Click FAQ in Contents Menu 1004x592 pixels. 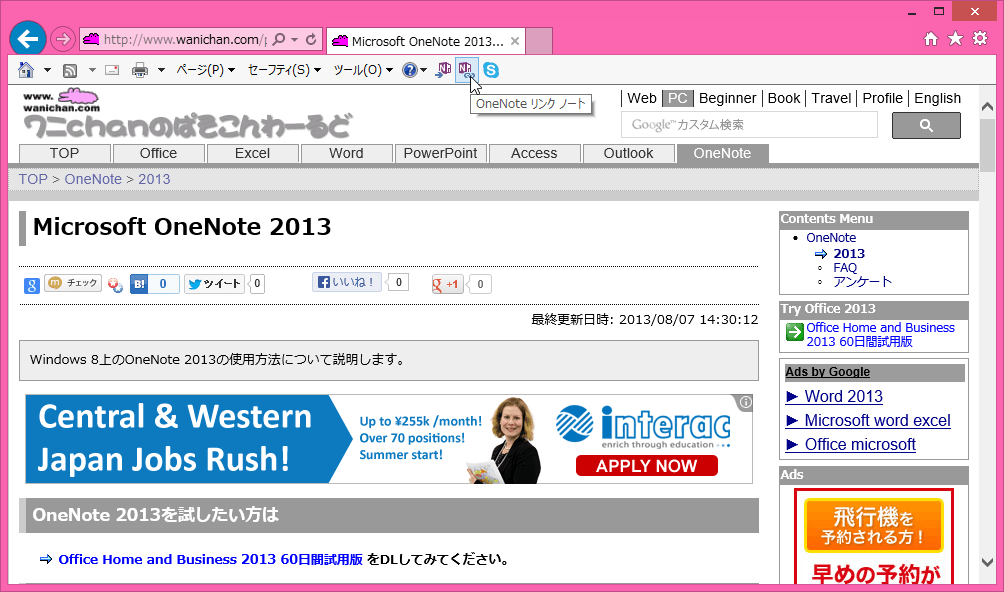click(x=845, y=268)
